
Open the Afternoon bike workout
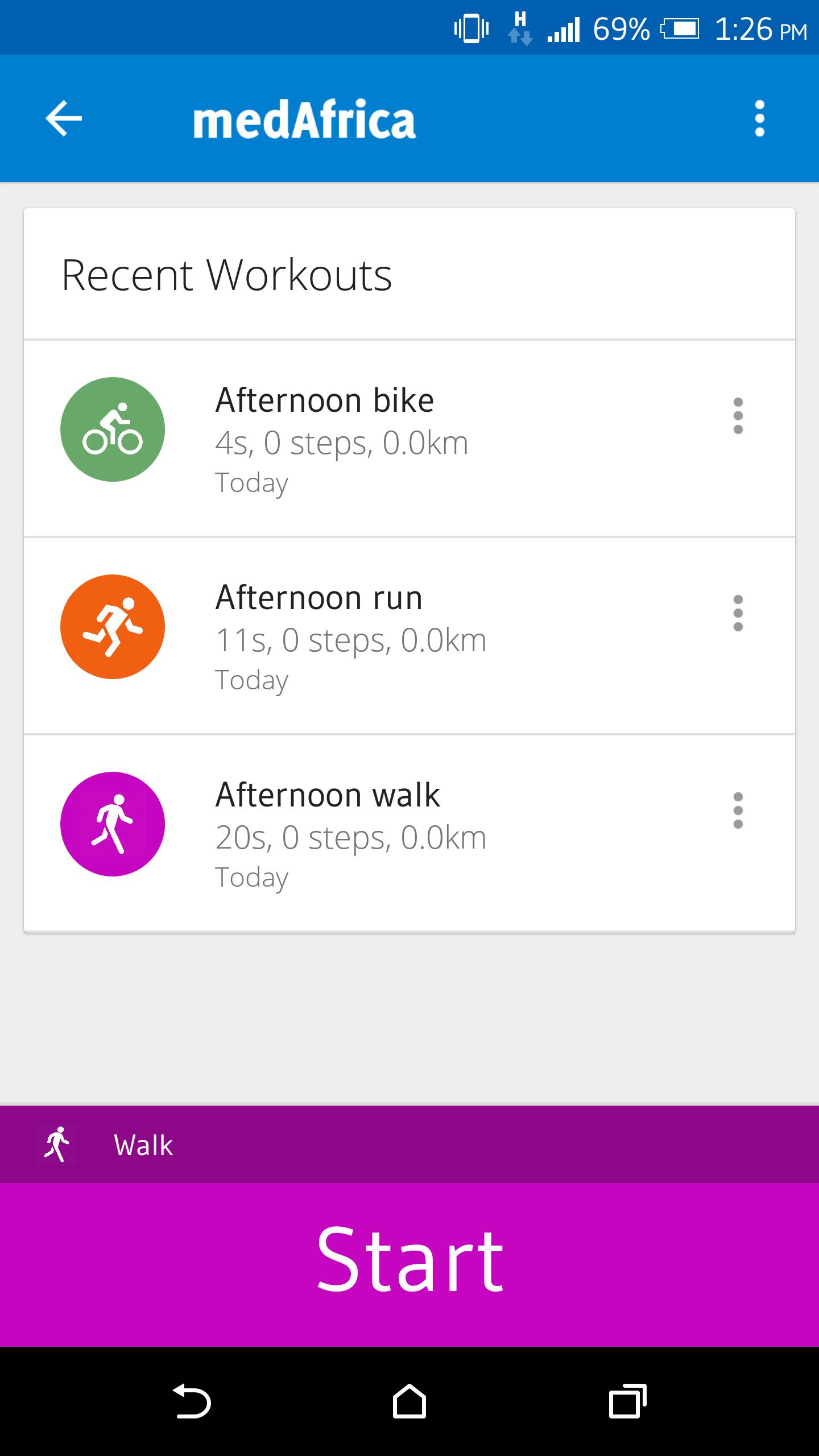398,438
